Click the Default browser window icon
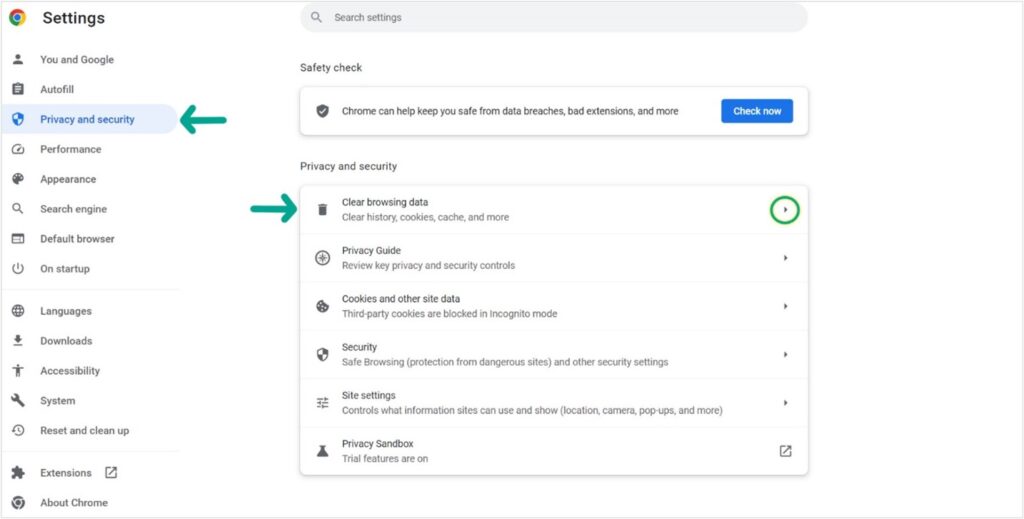 coord(18,239)
